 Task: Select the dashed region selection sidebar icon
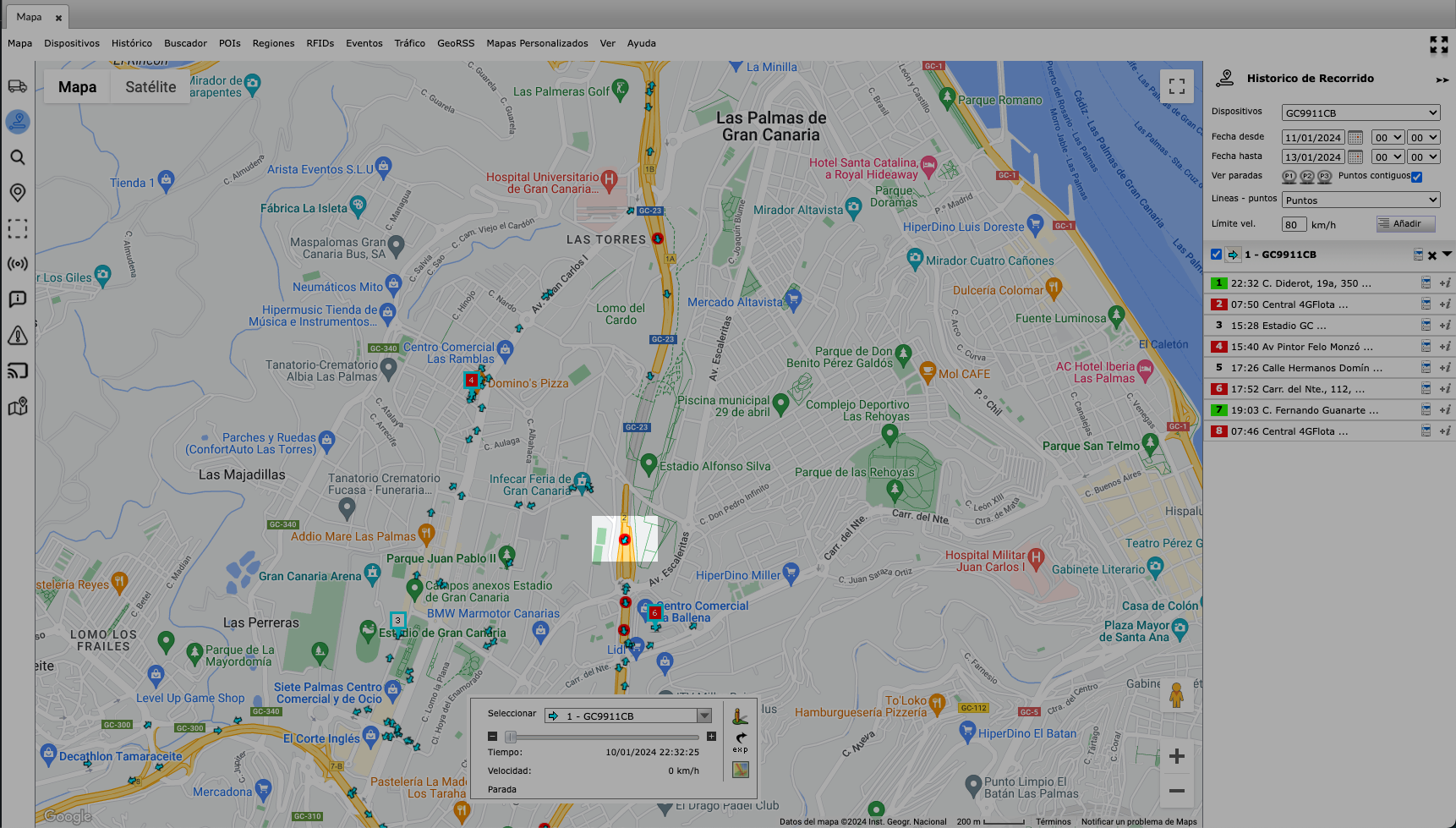pos(18,228)
